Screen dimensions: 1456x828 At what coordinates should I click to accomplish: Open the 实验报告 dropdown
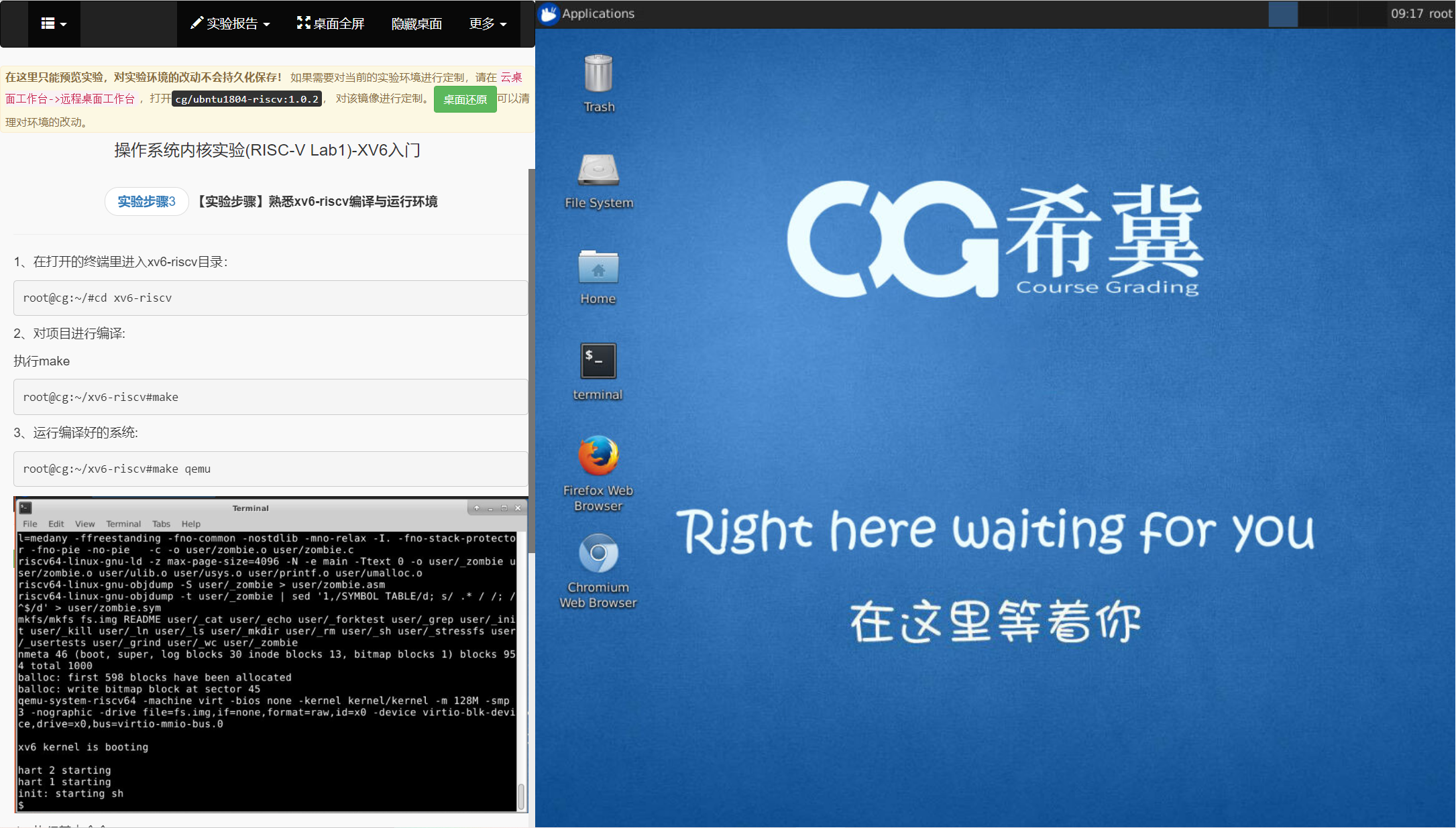point(230,23)
